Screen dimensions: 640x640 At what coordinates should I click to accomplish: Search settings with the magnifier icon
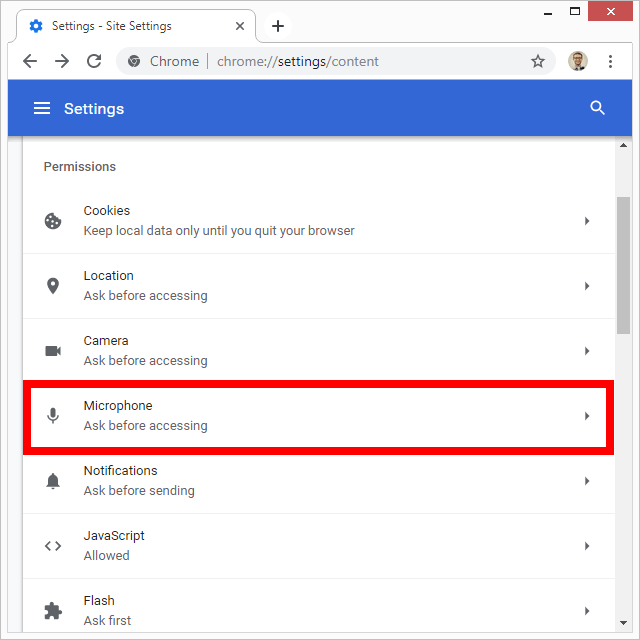(597, 108)
